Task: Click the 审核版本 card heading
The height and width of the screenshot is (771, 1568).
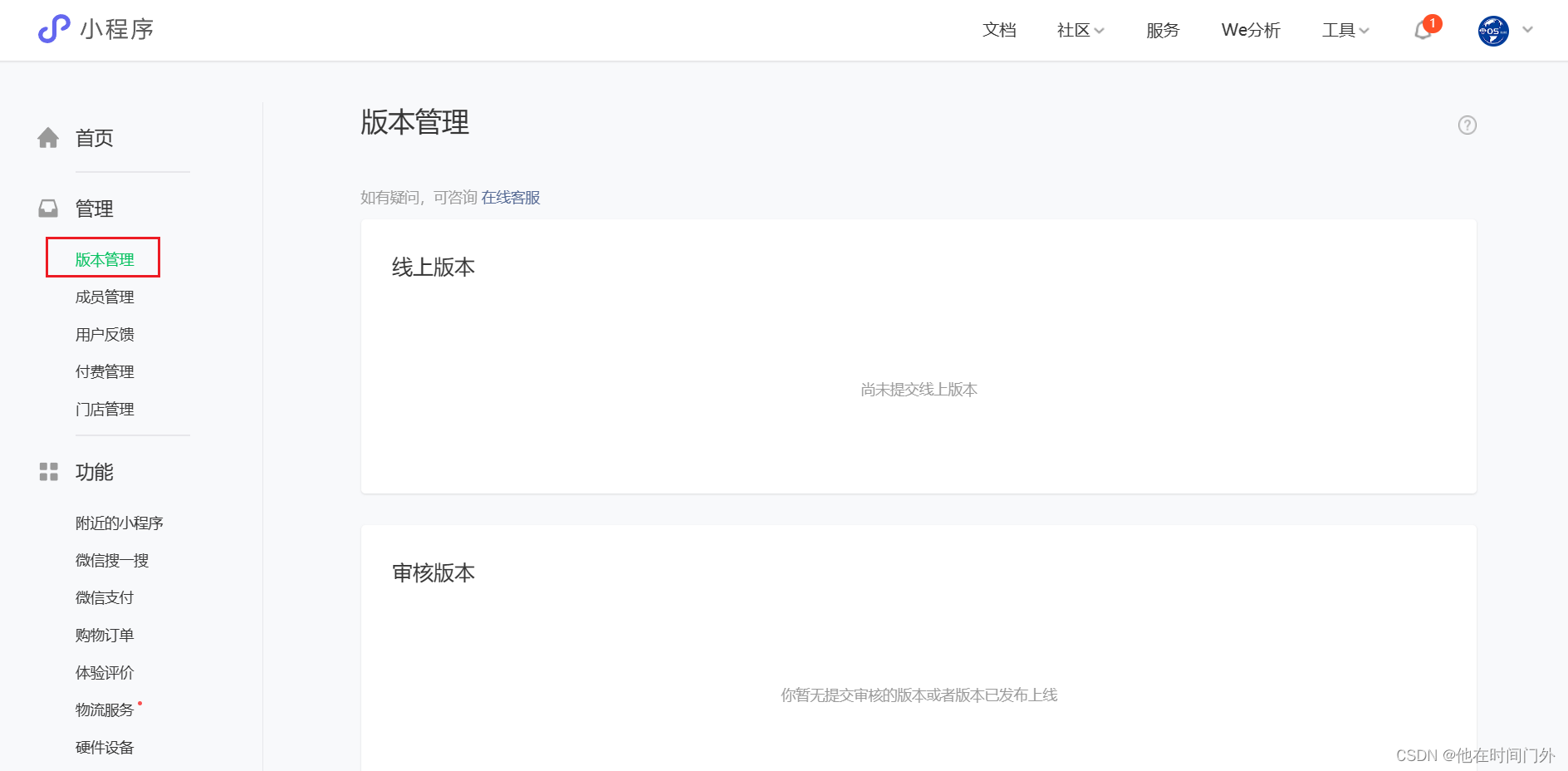Action: (x=434, y=572)
